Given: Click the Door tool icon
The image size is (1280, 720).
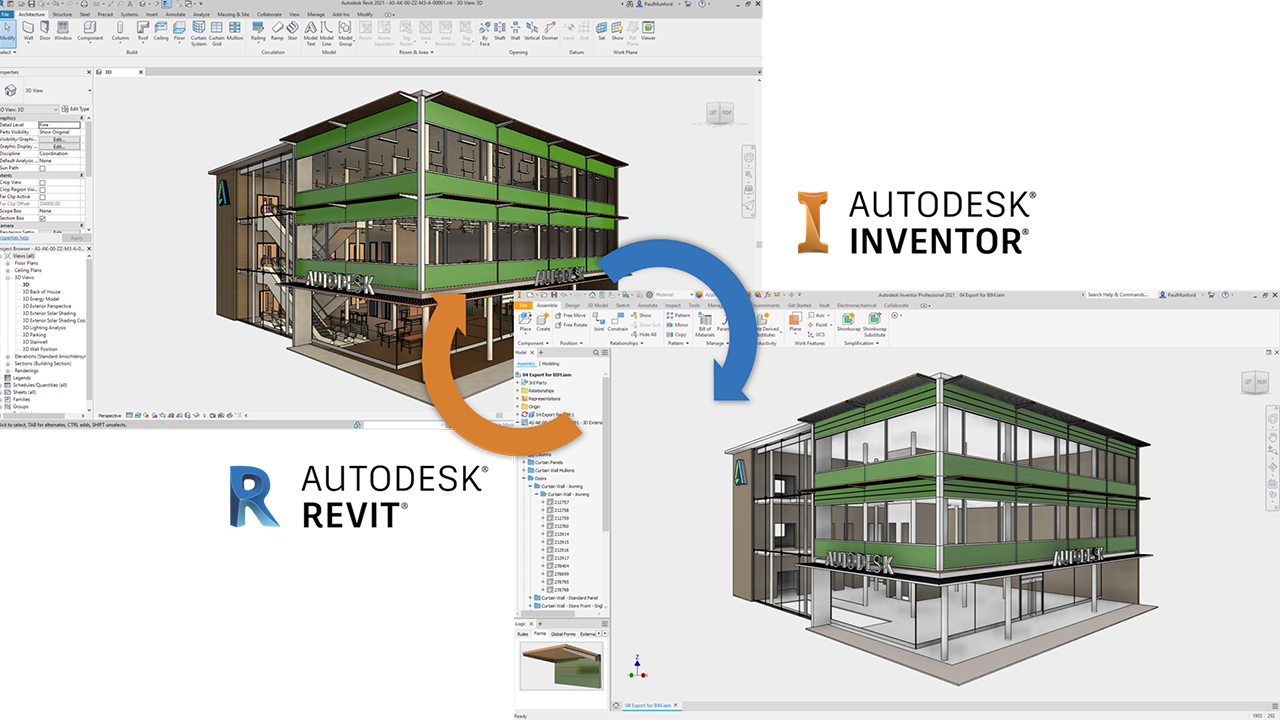Looking at the screenshot, I should click(x=45, y=28).
